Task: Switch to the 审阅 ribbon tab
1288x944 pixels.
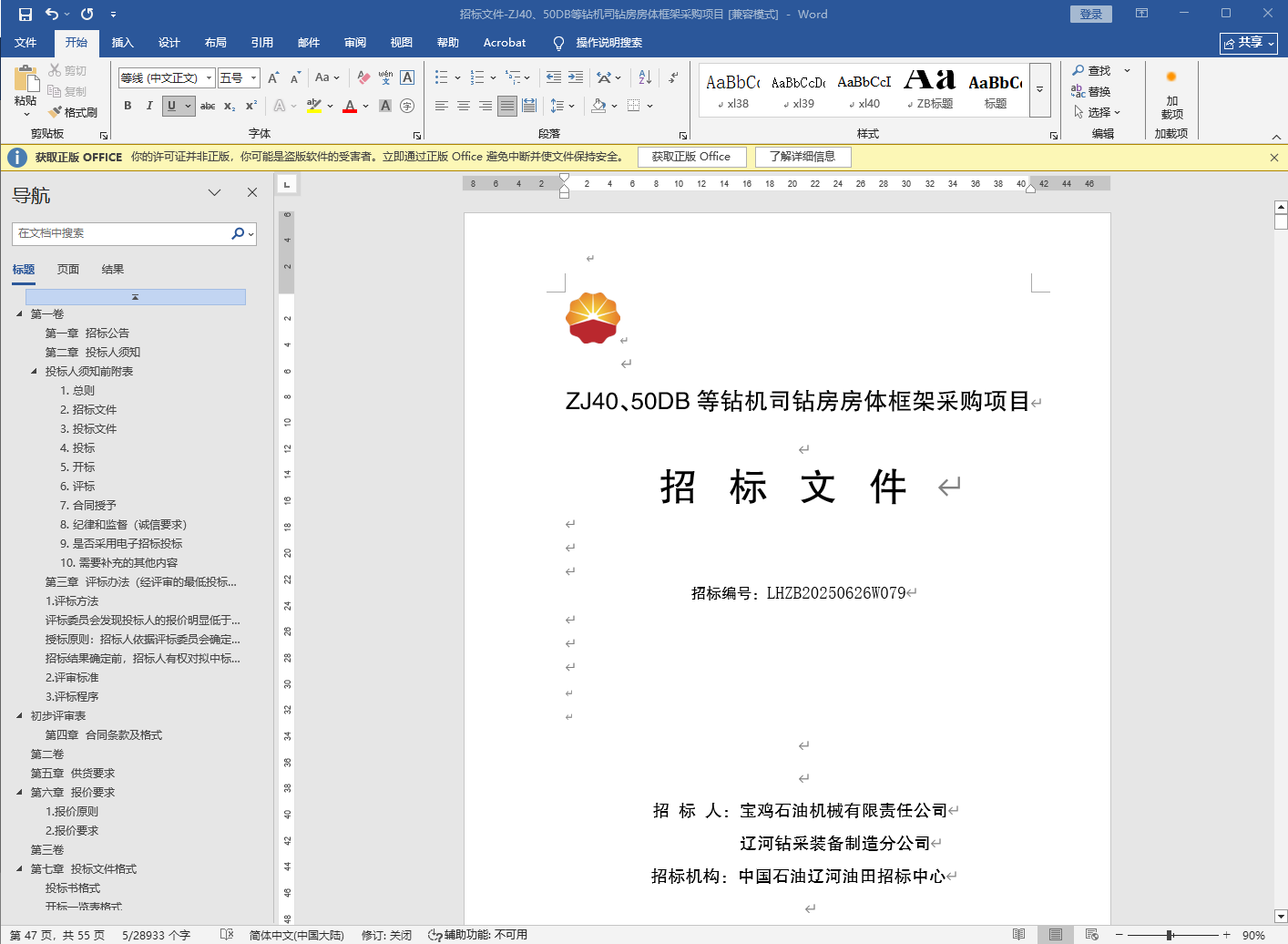Action: (x=355, y=43)
